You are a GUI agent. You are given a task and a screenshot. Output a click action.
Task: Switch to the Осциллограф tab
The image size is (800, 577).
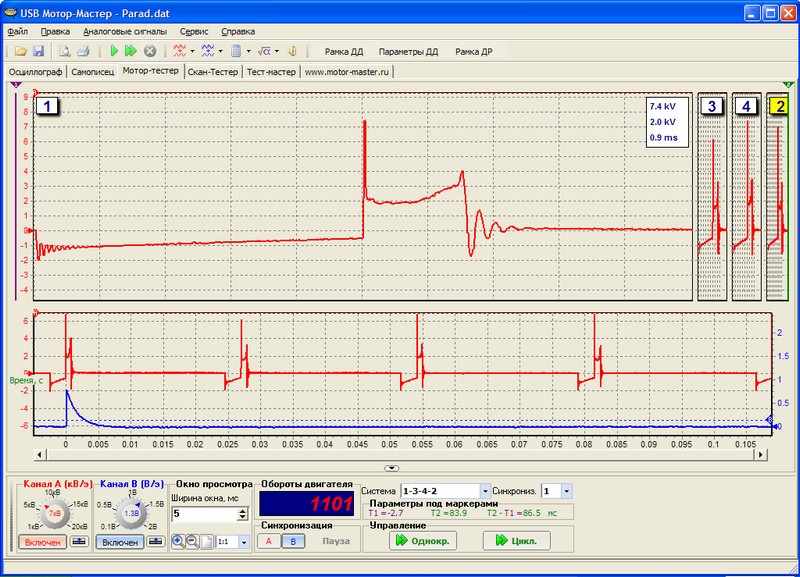click(36, 72)
